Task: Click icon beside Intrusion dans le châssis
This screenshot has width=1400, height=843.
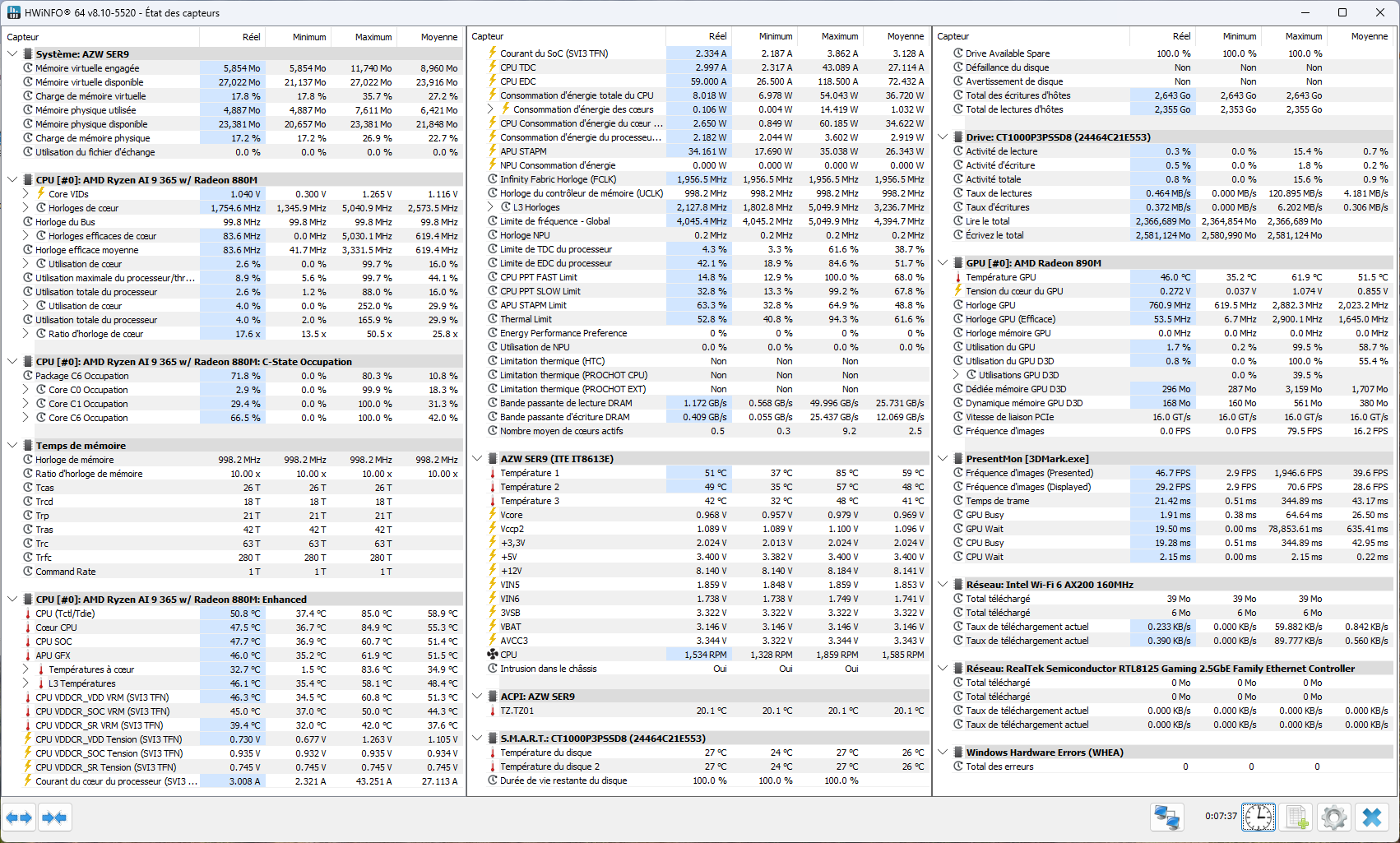Action: (493, 669)
